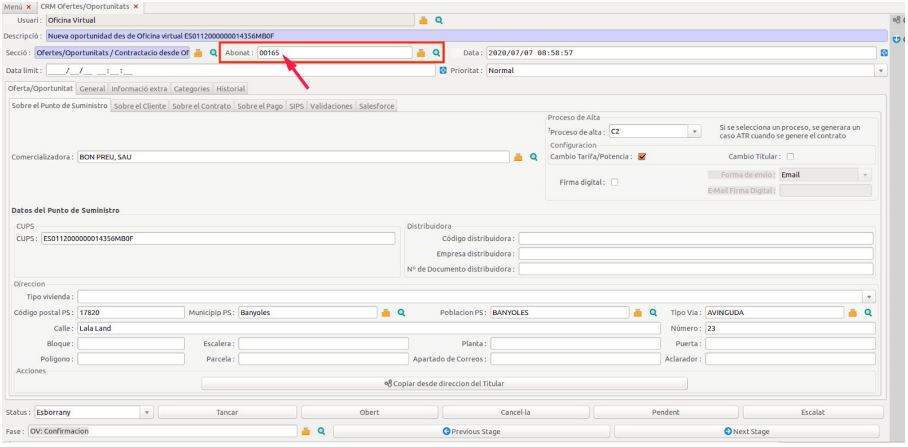Viewport: 908px width, 447px height.
Task: Click the magnifier beside Municipip PS field
Action: coord(401,312)
